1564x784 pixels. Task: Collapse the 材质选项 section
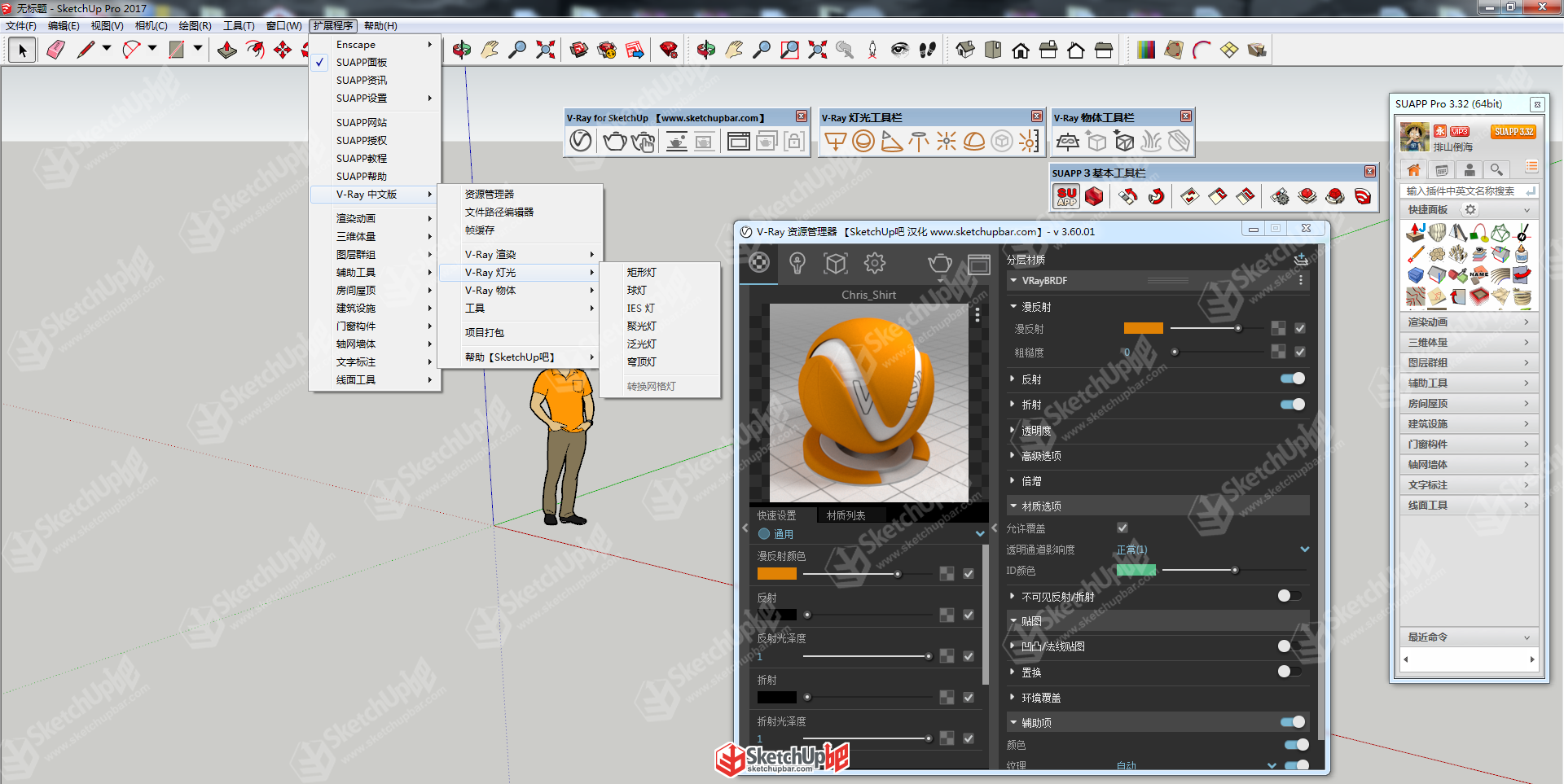pyautogui.click(x=1013, y=506)
